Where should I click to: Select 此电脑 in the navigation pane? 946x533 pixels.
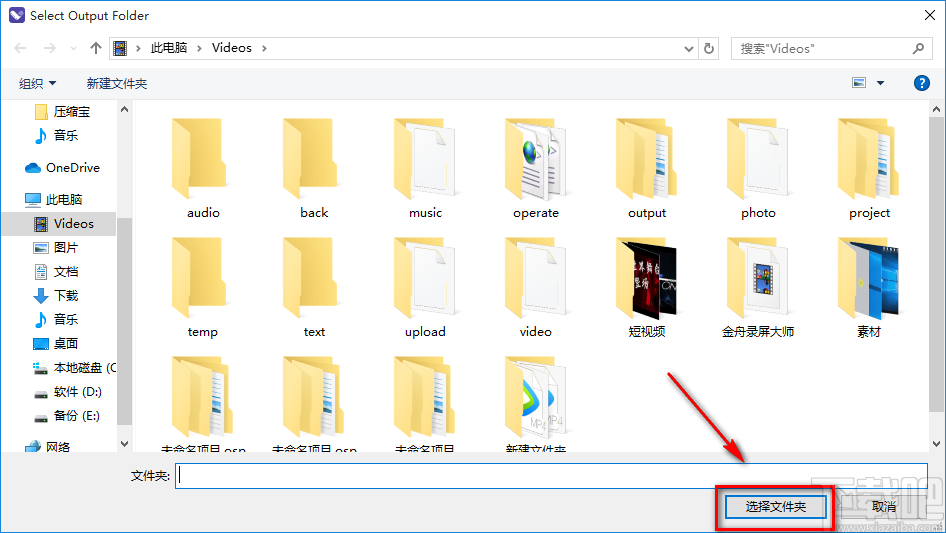(x=53, y=199)
